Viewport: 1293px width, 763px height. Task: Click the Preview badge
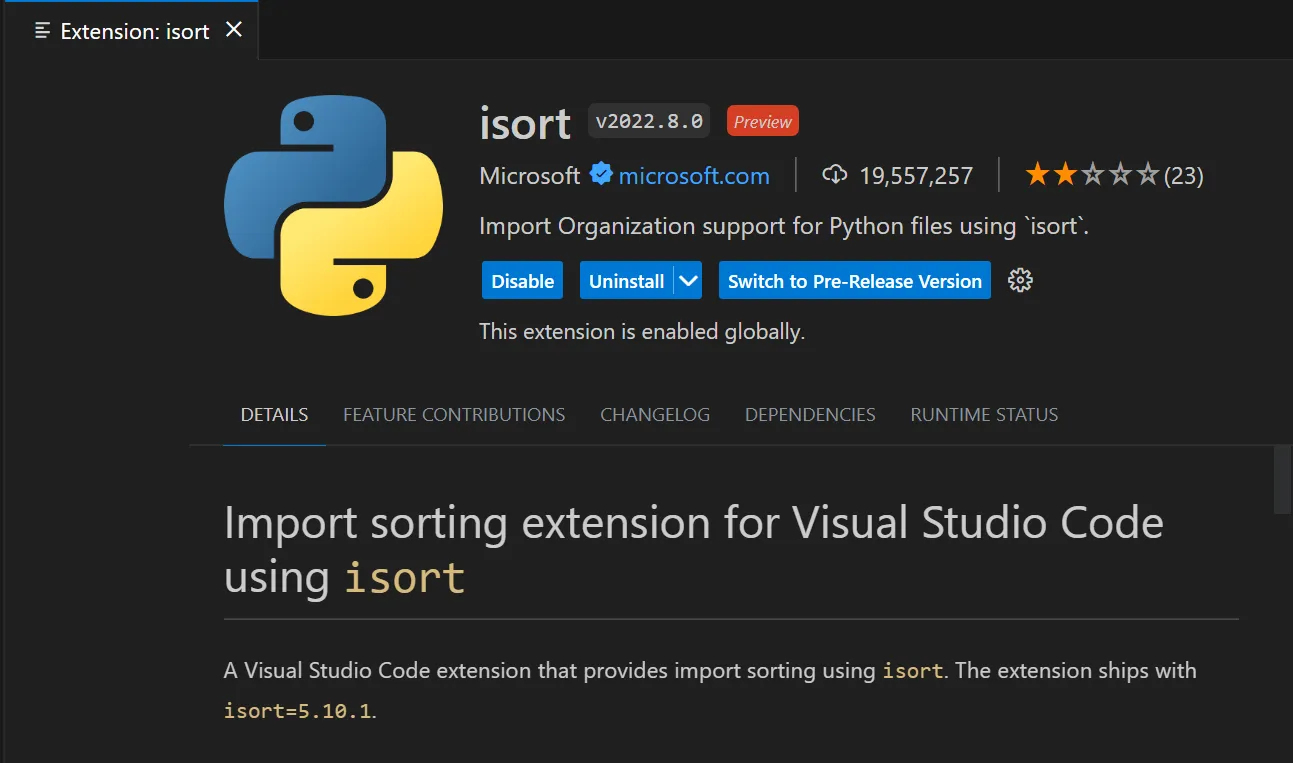coord(762,120)
